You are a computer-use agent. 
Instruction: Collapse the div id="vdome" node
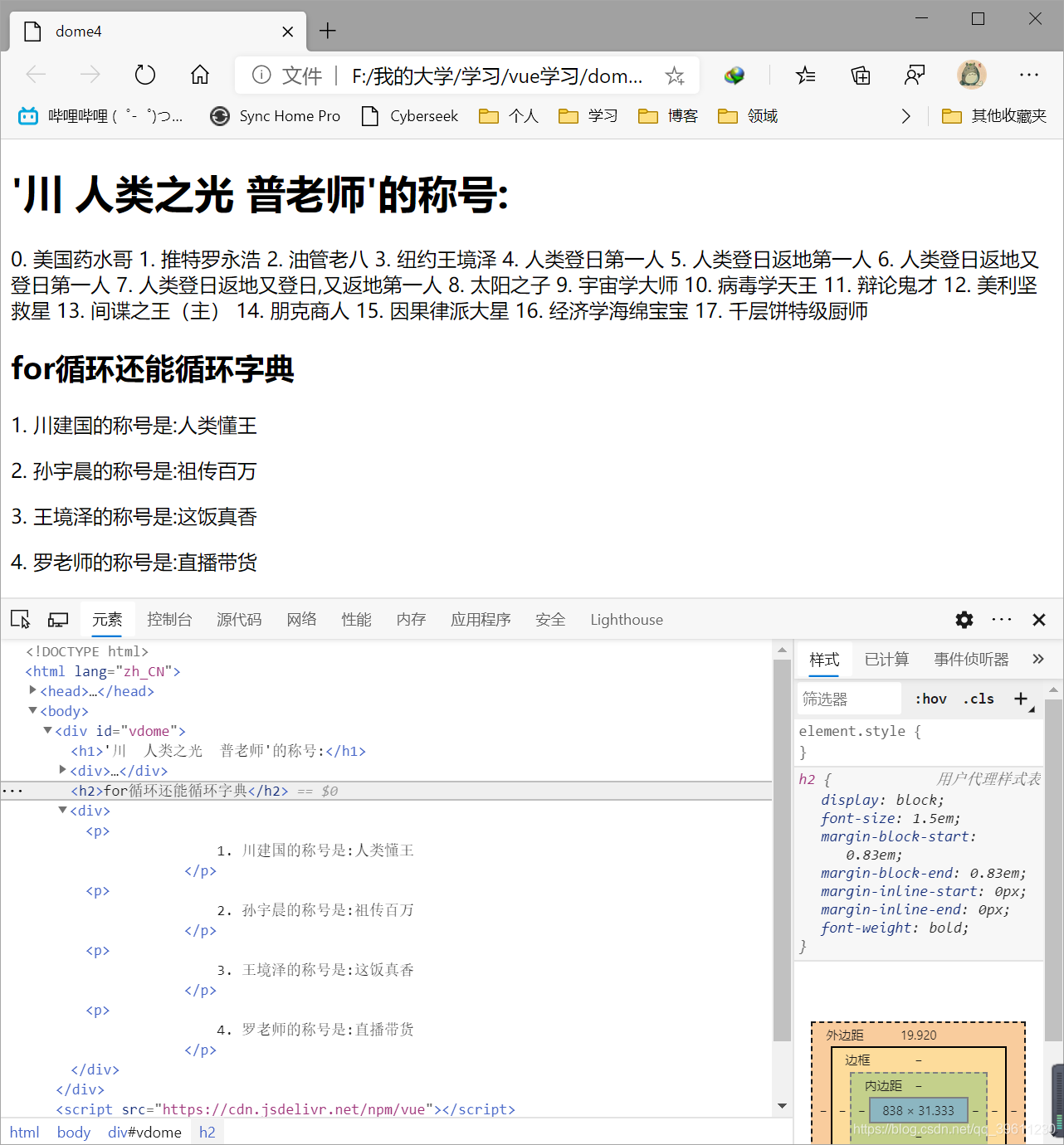pyautogui.click(x=47, y=730)
